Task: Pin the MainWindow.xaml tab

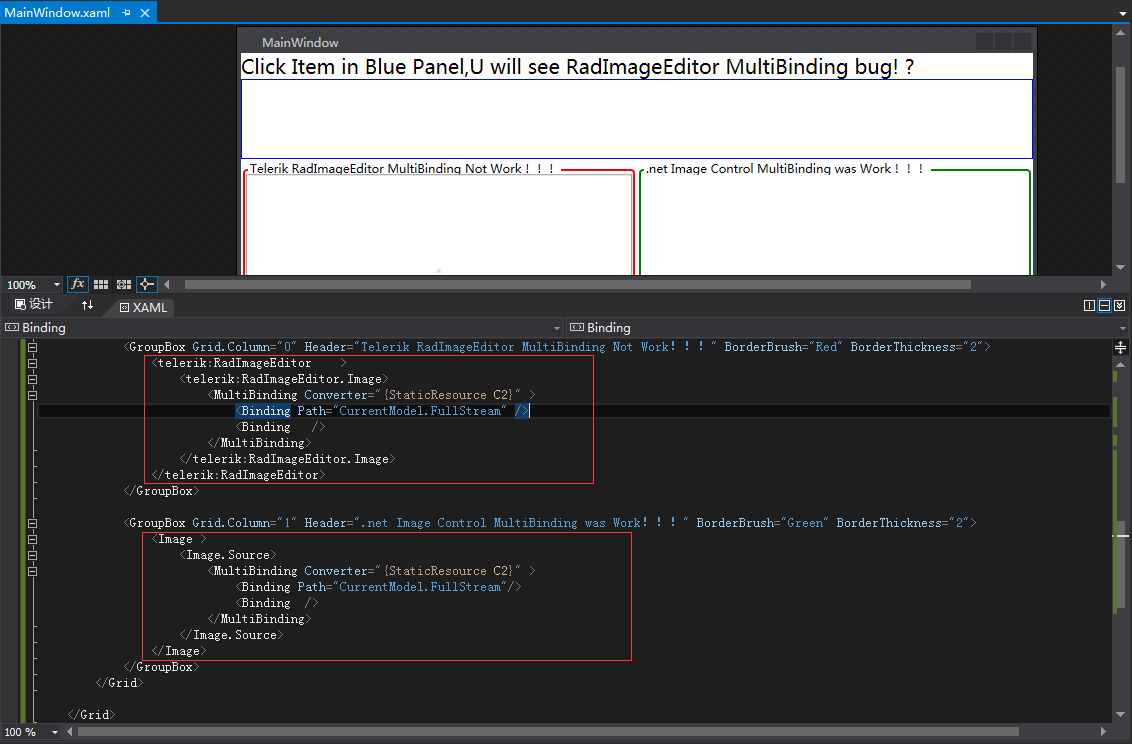Action: tap(127, 13)
